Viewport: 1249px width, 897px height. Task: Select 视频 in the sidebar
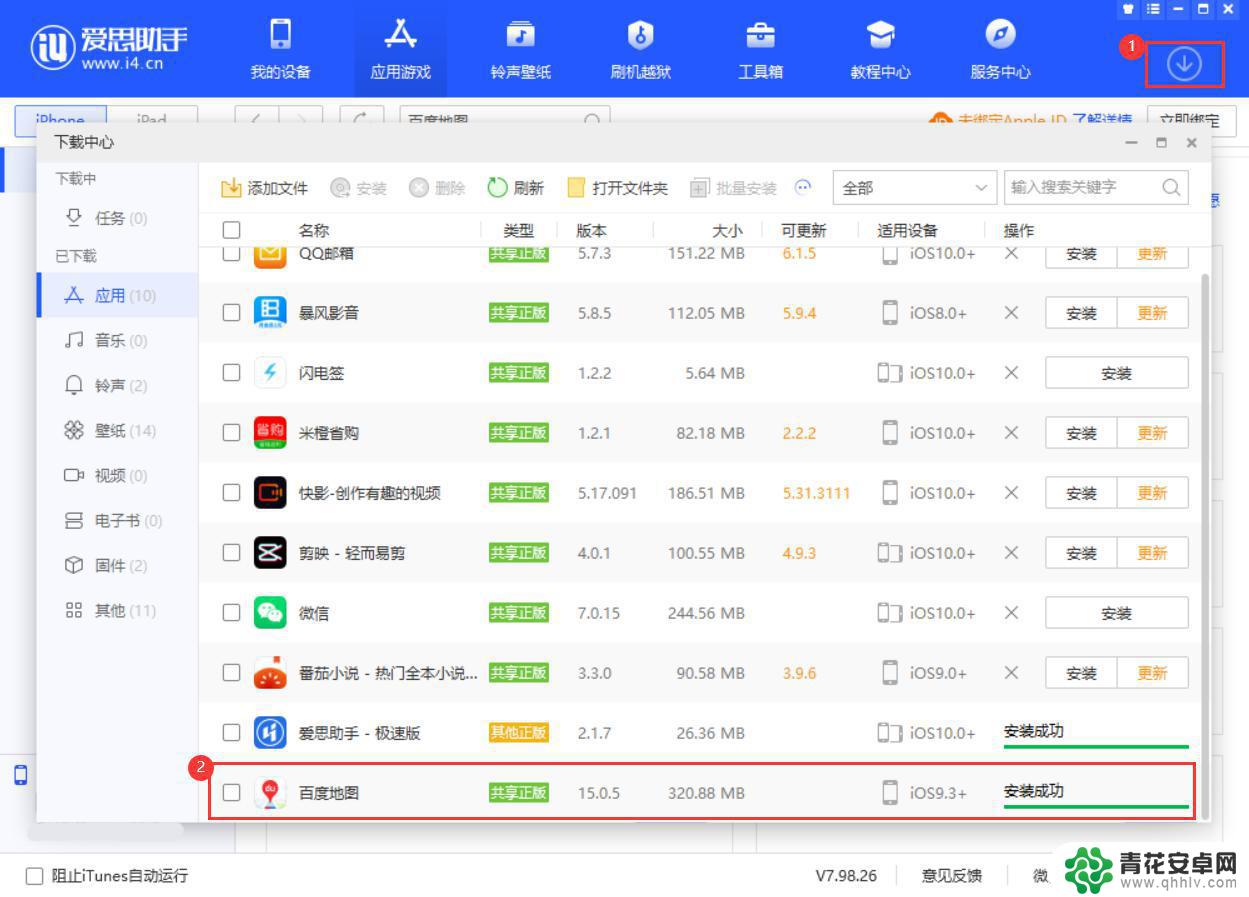[x=117, y=476]
